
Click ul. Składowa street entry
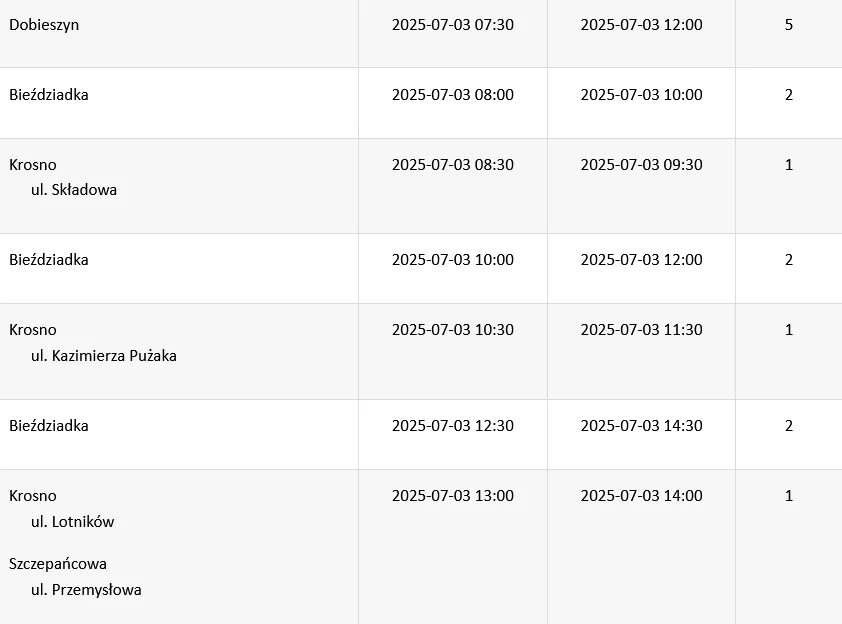click(x=74, y=190)
